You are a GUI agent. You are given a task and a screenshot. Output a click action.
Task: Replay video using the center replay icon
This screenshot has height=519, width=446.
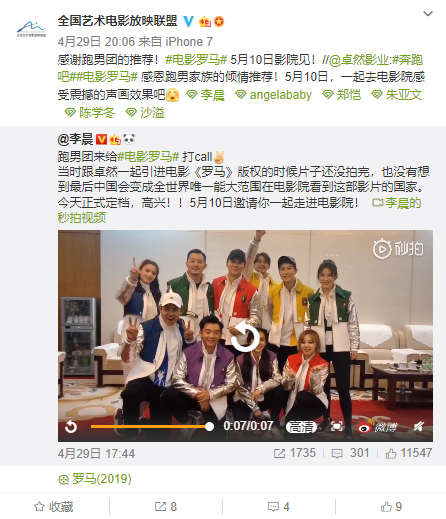pos(245,336)
